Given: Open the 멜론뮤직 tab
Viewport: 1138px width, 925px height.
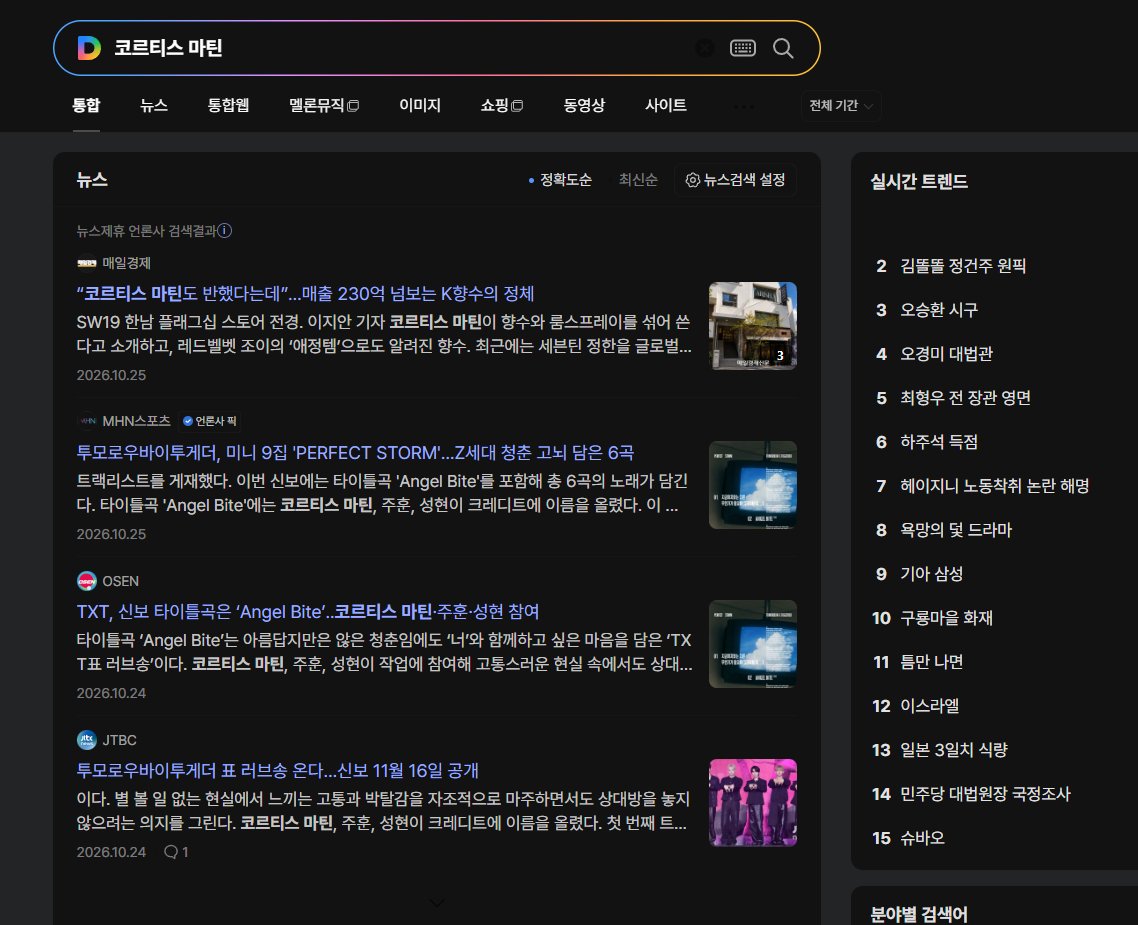Looking at the screenshot, I should [x=324, y=106].
